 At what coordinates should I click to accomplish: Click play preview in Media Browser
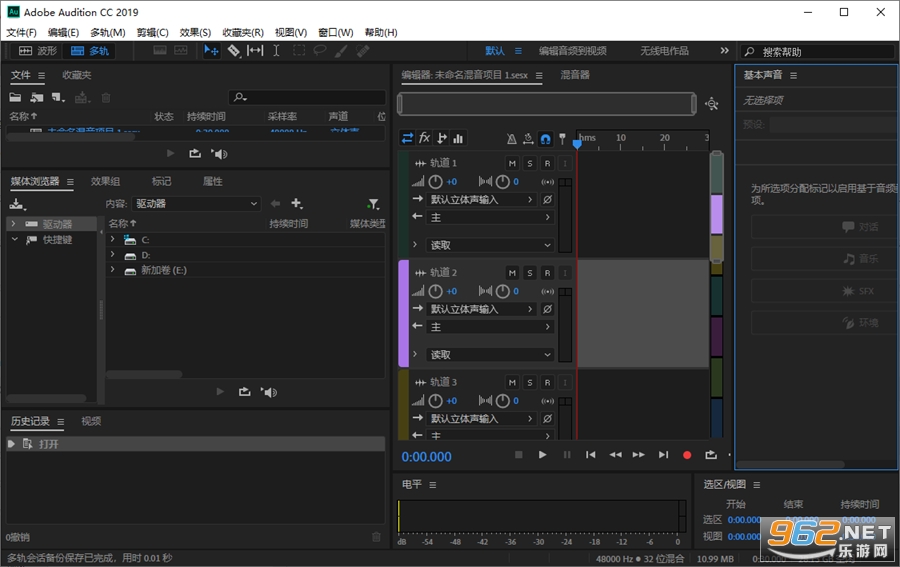pos(220,392)
